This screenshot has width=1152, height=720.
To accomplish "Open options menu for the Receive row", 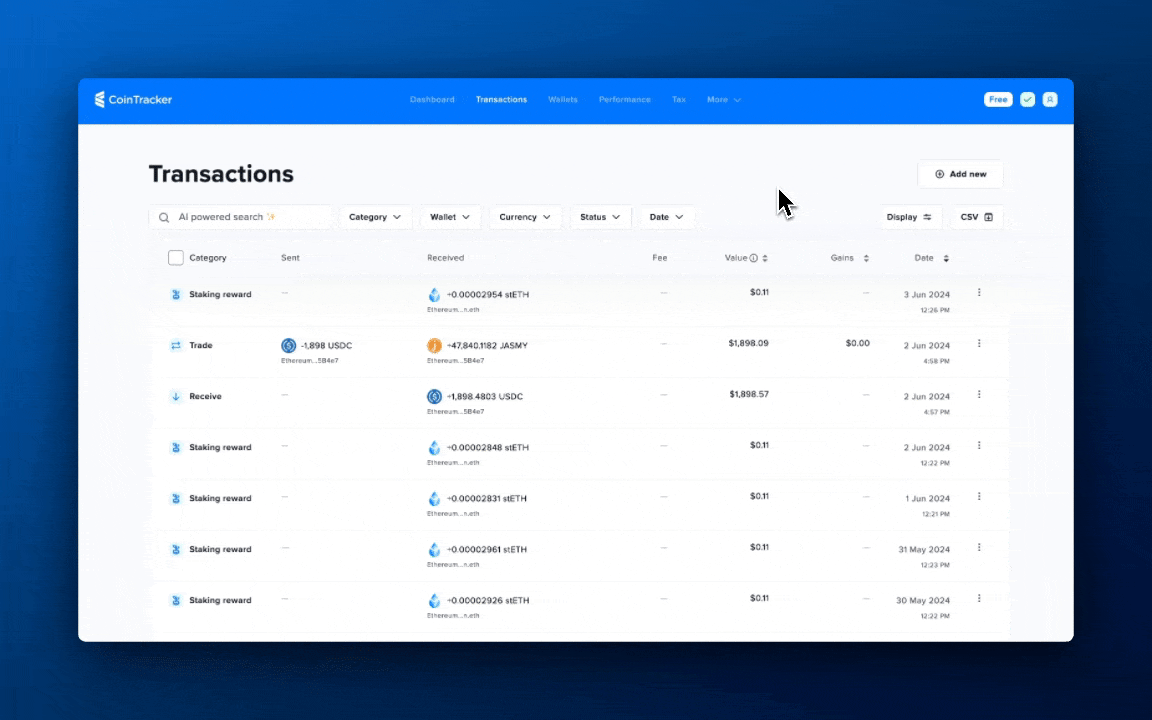I will tap(979, 395).
